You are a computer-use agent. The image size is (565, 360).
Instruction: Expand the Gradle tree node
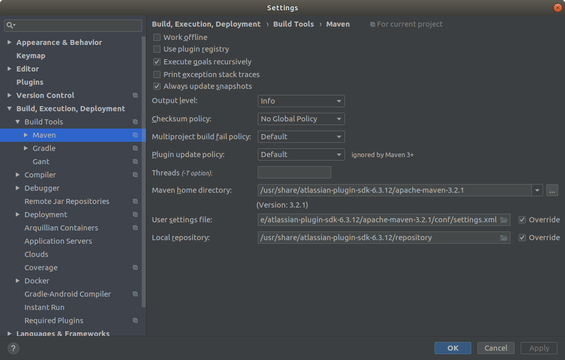pos(26,148)
